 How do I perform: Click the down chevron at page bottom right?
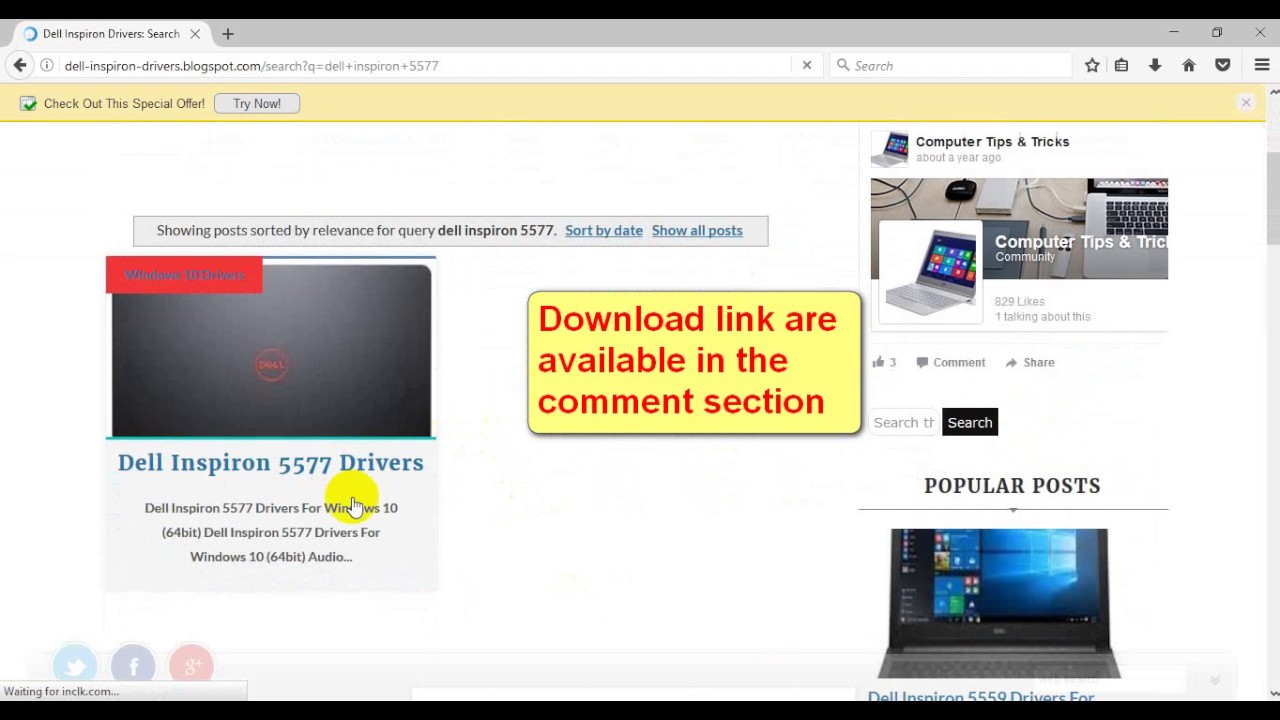point(1215,680)
